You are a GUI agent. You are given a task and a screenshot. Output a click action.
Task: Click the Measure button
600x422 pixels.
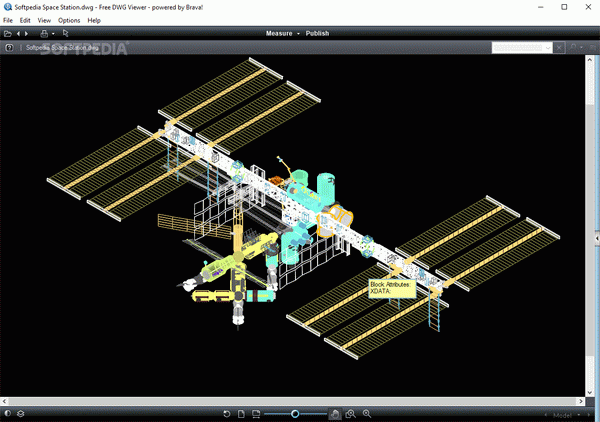coord(279,33)
